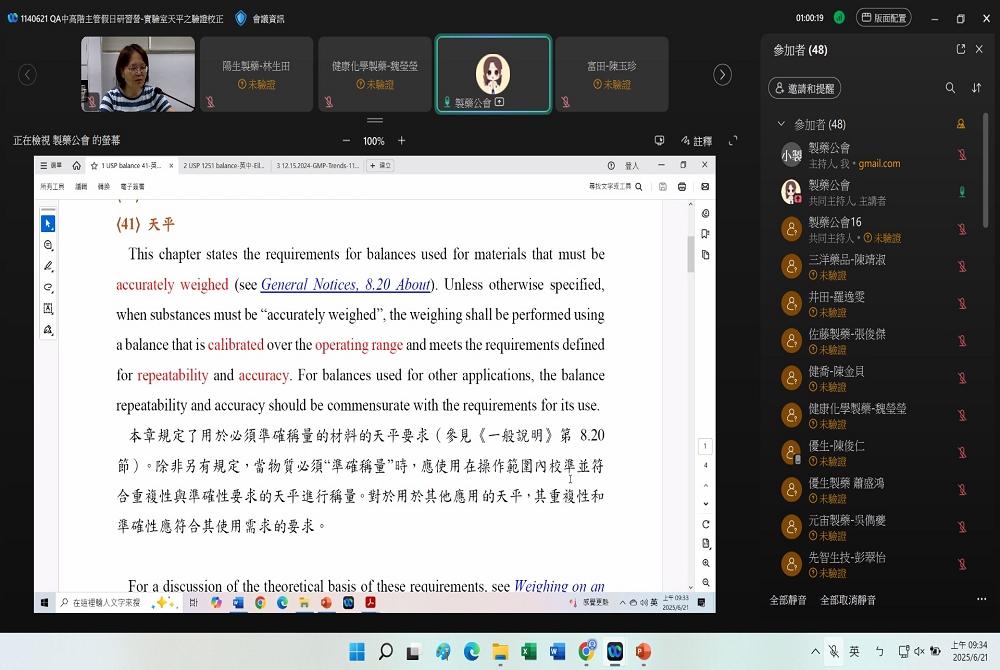Open the Windows Start menu
This screenshot has height=670, width=1000.
357,652
